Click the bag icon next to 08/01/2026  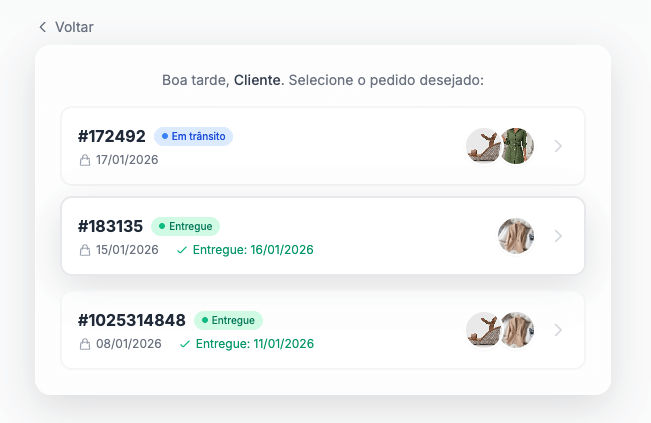pos(85,344)
